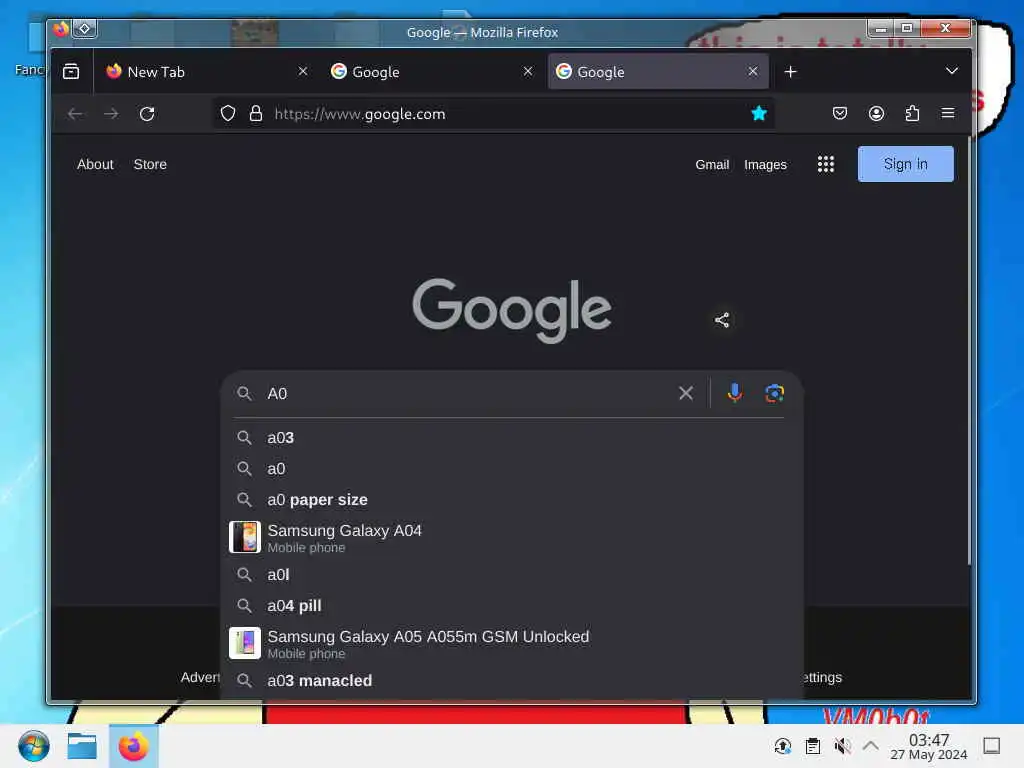Click the share icon beside the Google logo

(x=722, y=320)
